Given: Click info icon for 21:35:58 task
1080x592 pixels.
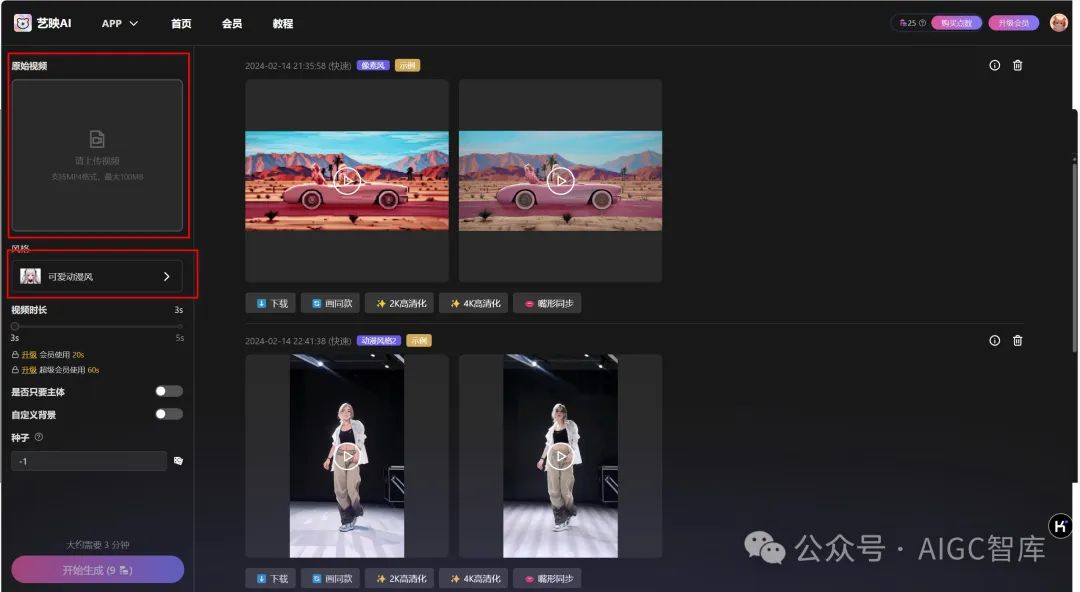Looking at the screenshot, I should pos(995,65).
